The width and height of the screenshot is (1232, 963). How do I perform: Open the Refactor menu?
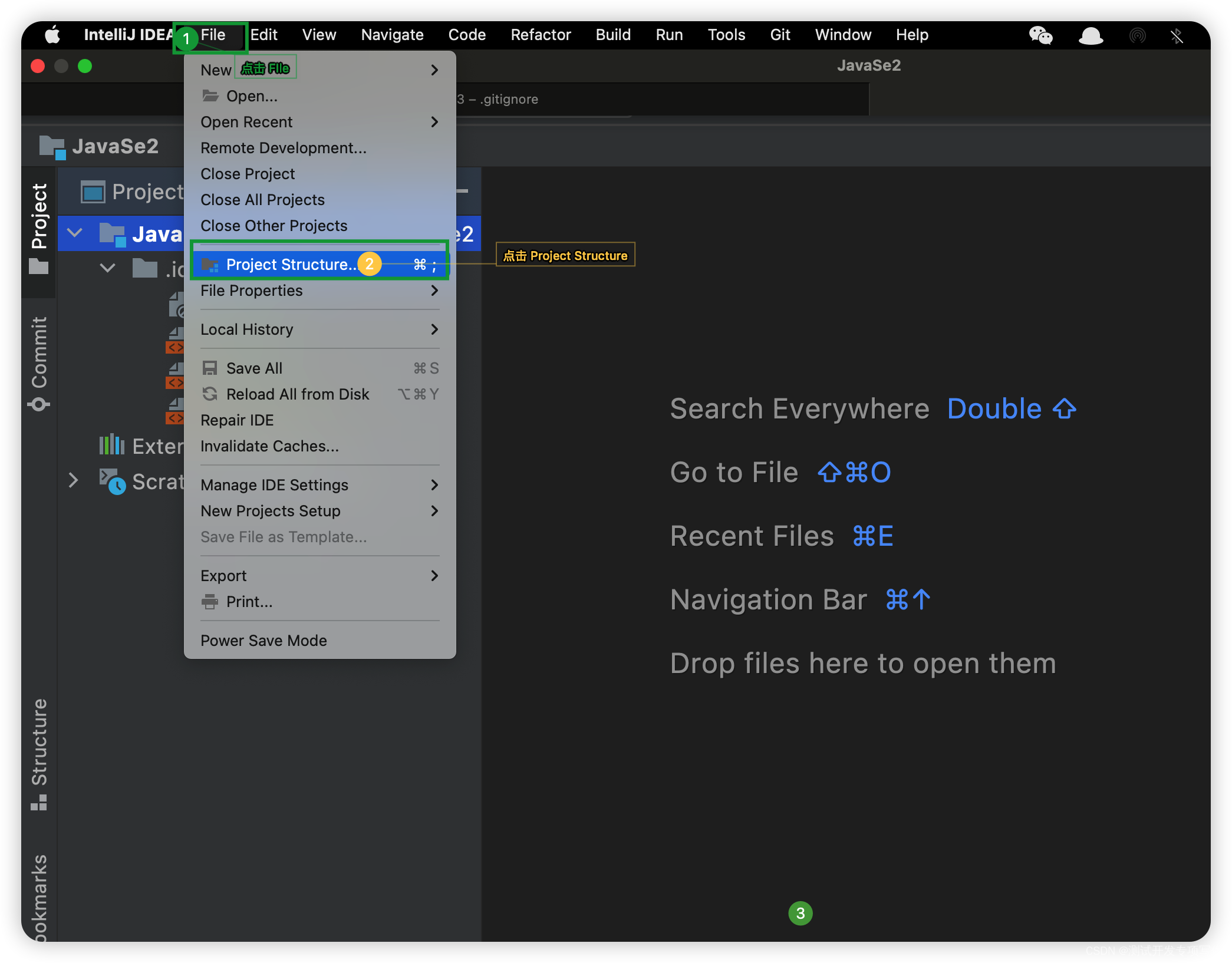click(541, 35)
